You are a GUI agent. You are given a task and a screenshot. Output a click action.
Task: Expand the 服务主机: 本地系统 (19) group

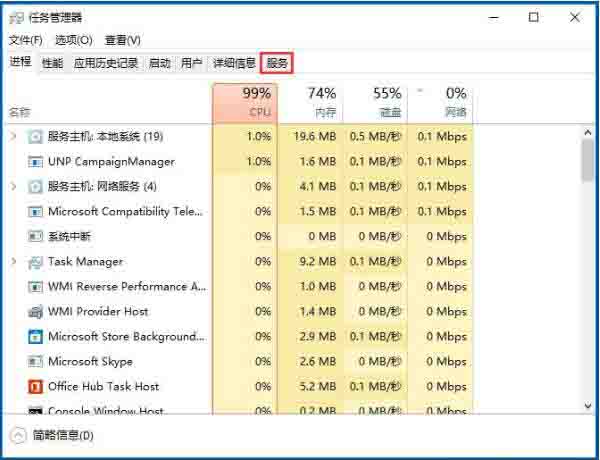[14, 136]
